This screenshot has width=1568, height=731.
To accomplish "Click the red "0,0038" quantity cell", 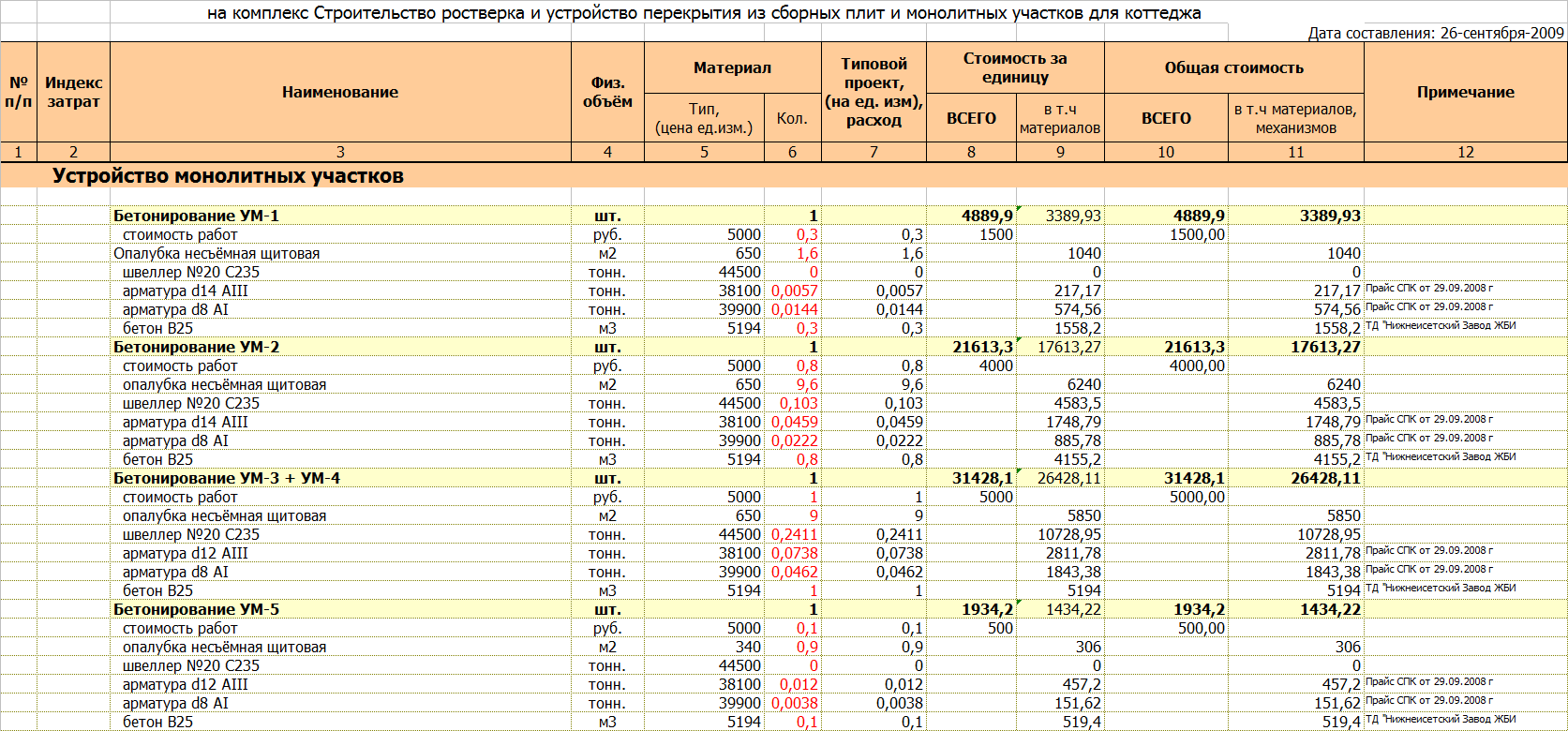I will (x=795, y=703).
